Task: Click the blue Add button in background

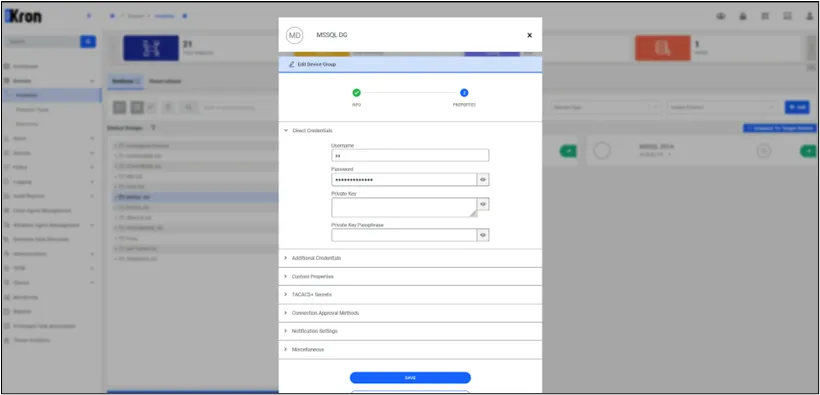Action: pos(797,107)
